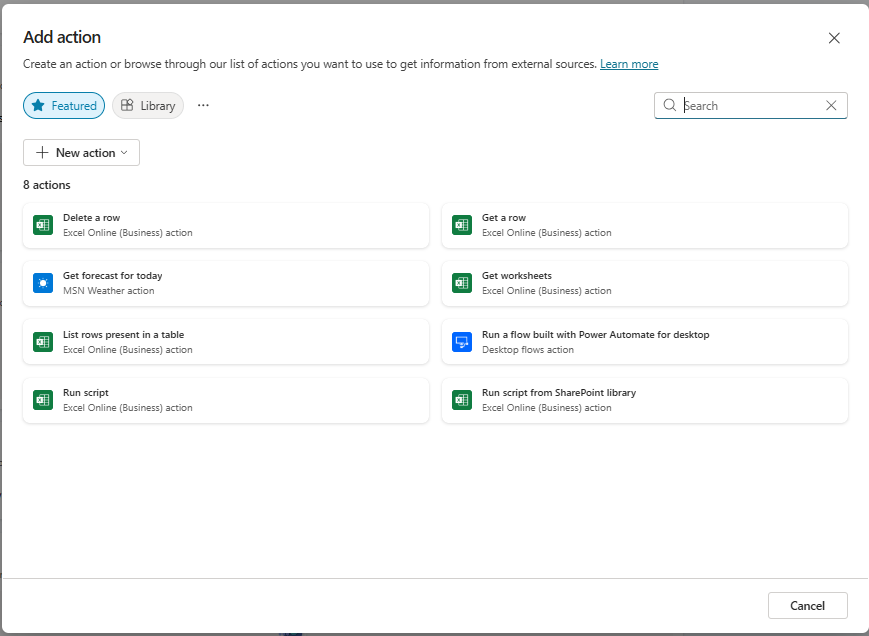Click the magnifier icon in the search box
The width and height of the screenshot is (869, 636).
[669, 105]
